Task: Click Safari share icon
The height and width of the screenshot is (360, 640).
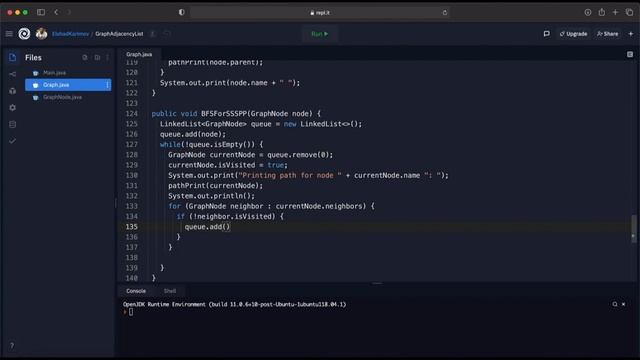Action: coord(602,12)
